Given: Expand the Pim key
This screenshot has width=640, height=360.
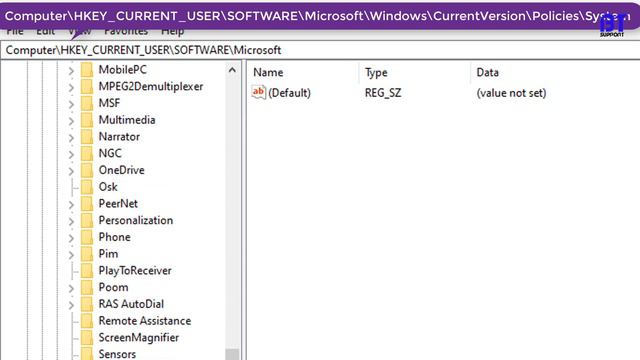Looking at the screenshot, I should coord(71,255).
